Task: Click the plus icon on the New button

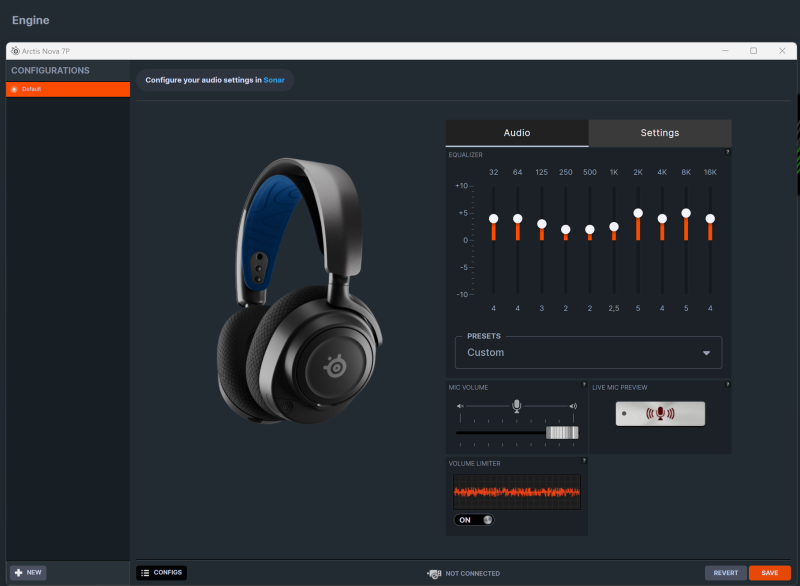Action: point(19,573)
